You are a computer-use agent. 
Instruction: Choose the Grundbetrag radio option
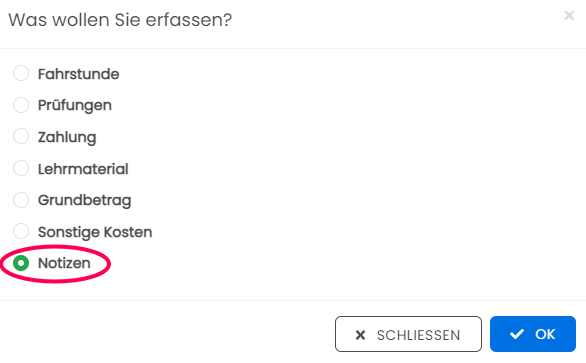click(x=21, y=200)
